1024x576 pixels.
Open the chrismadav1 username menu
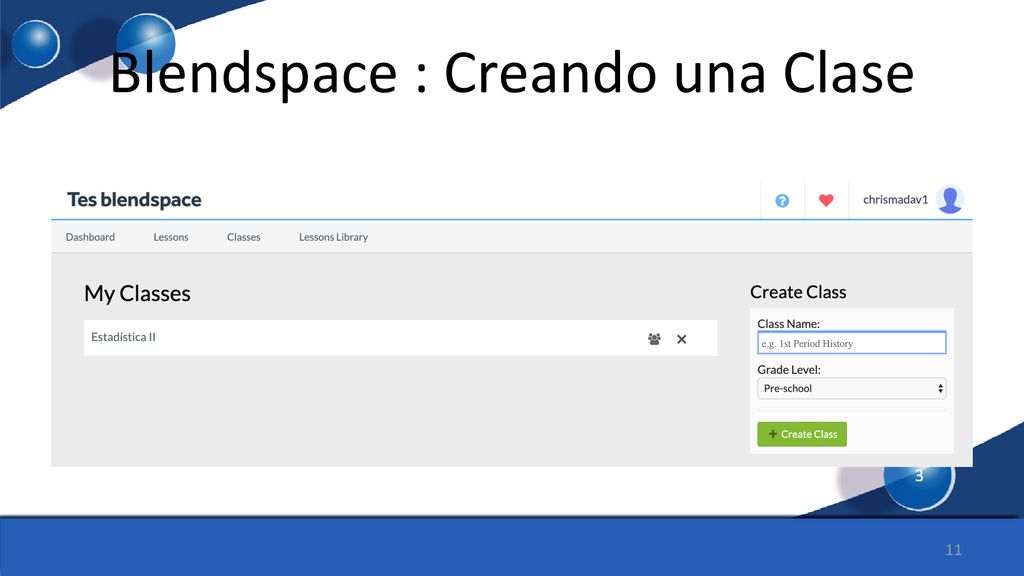point(895,200)
